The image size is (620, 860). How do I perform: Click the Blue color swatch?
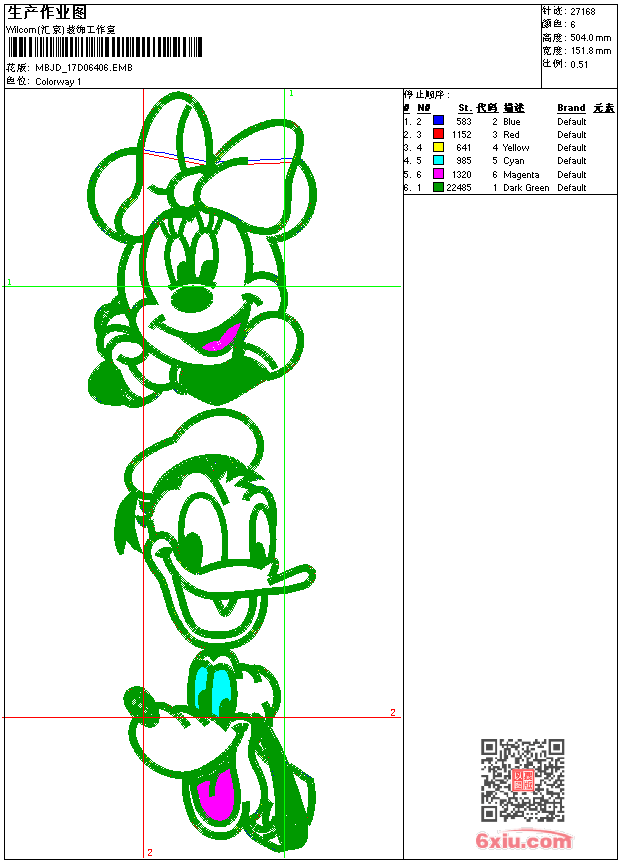point(438,120)
